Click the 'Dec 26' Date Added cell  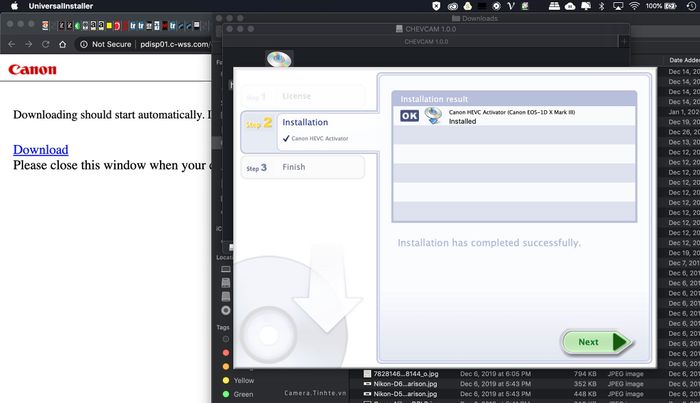click(x=684, y=132)
